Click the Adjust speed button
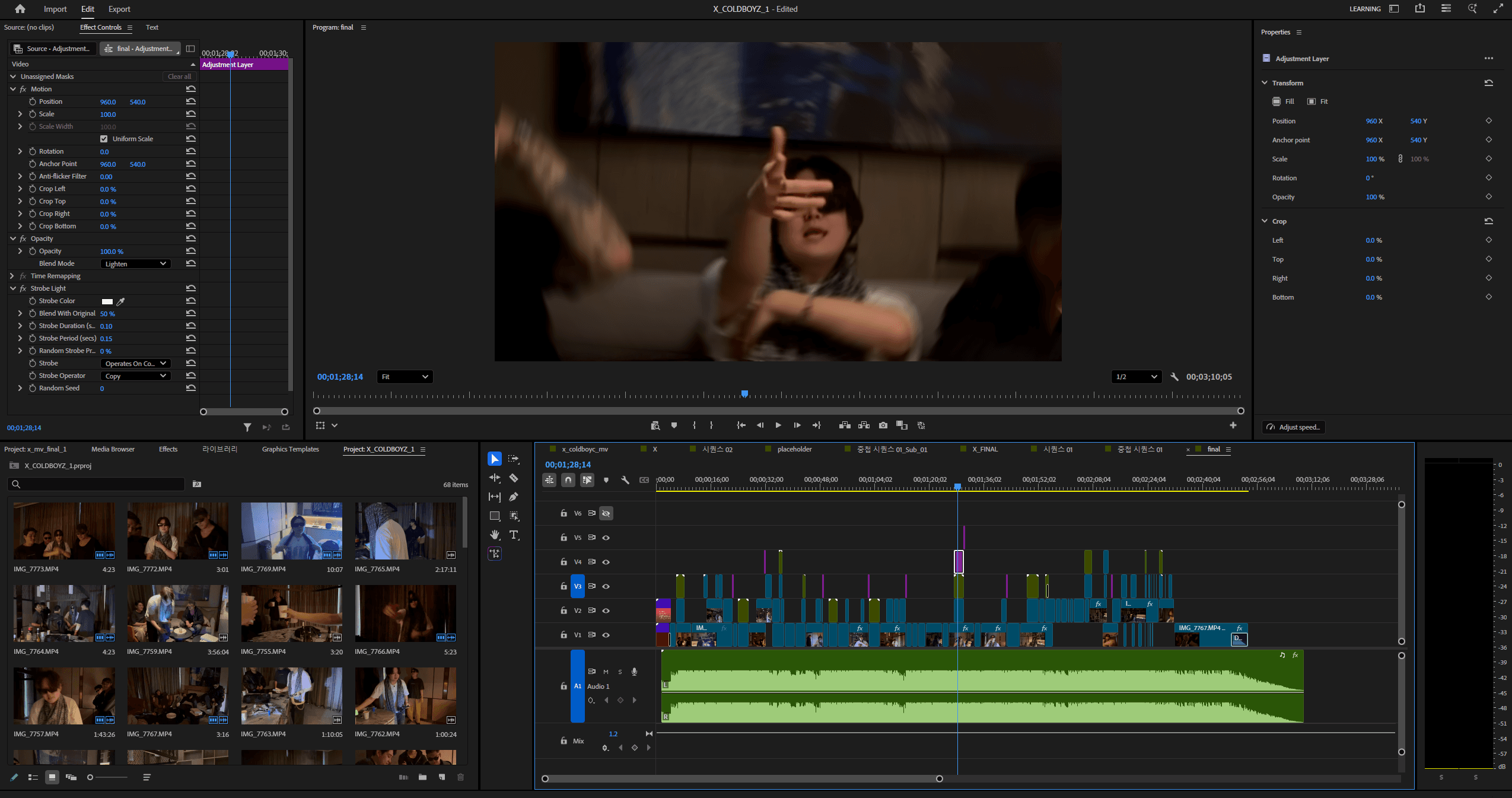This screenshot has height=798, width=1512. [1293, 427]
